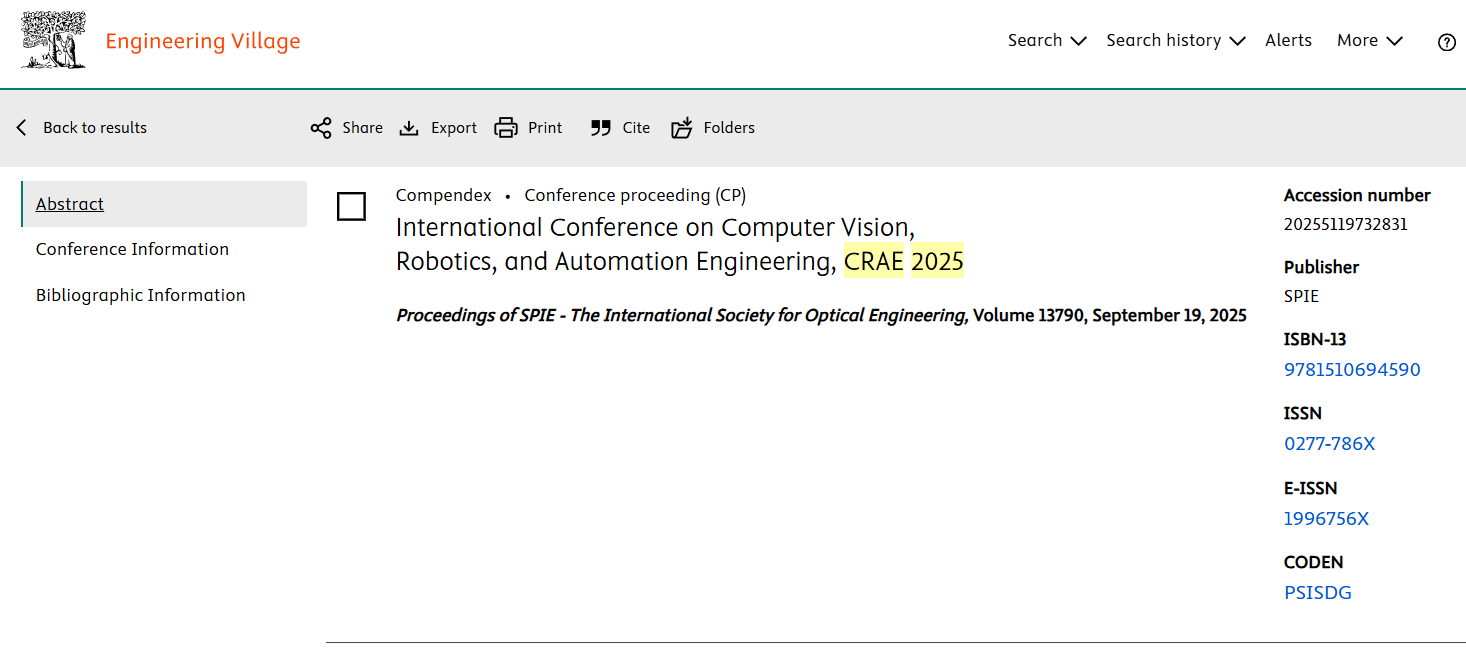The width and height of the screenshot is (1466, 666).
Task: Open the More dropdown menu
Action: tap(1369, 41)
